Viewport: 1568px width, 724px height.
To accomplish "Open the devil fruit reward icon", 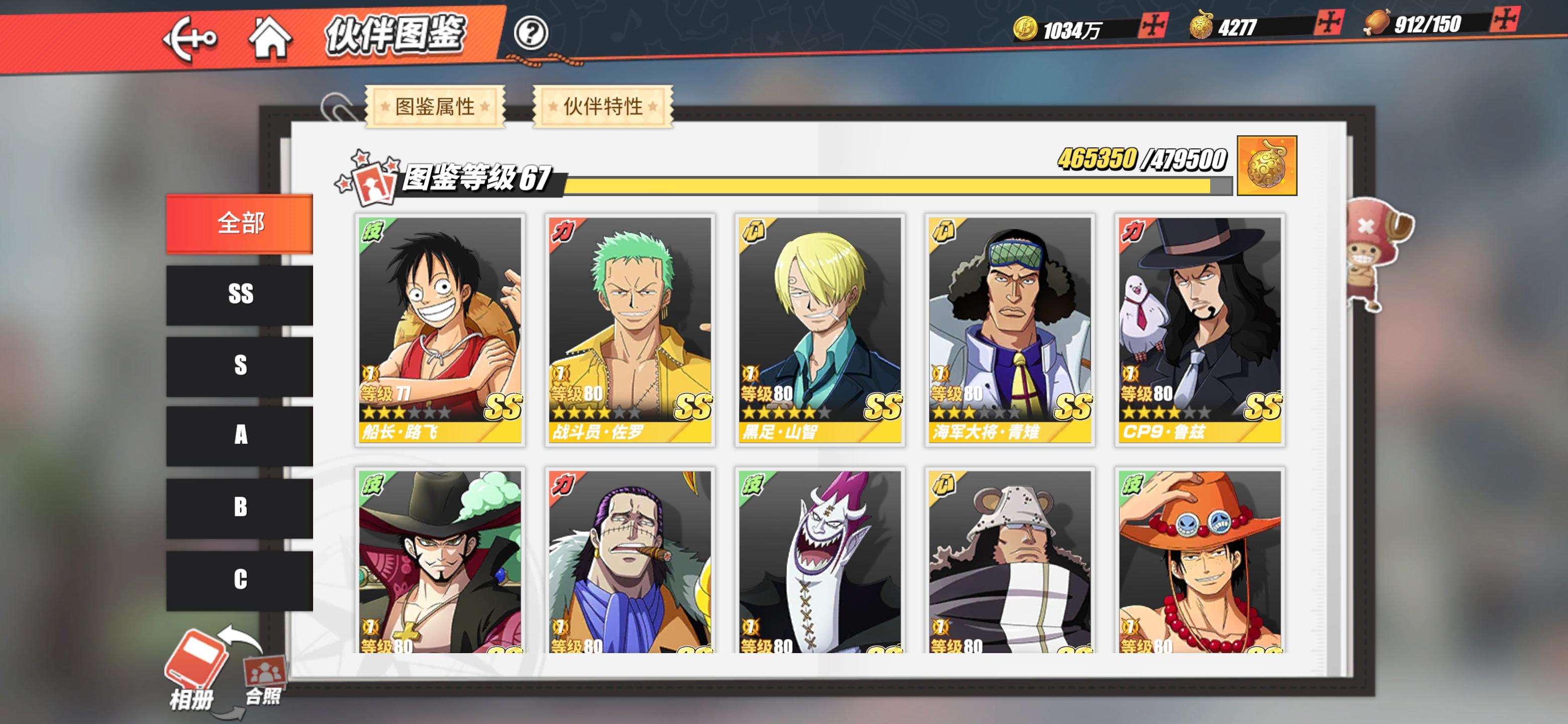I will pos(1266,165).
